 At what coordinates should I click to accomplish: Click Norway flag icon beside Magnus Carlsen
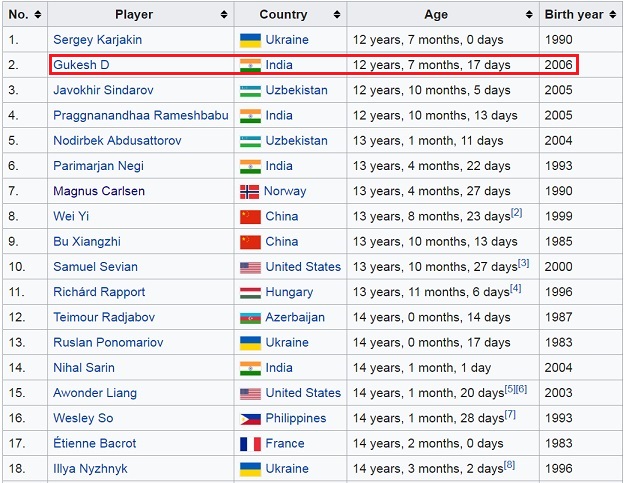250,191
